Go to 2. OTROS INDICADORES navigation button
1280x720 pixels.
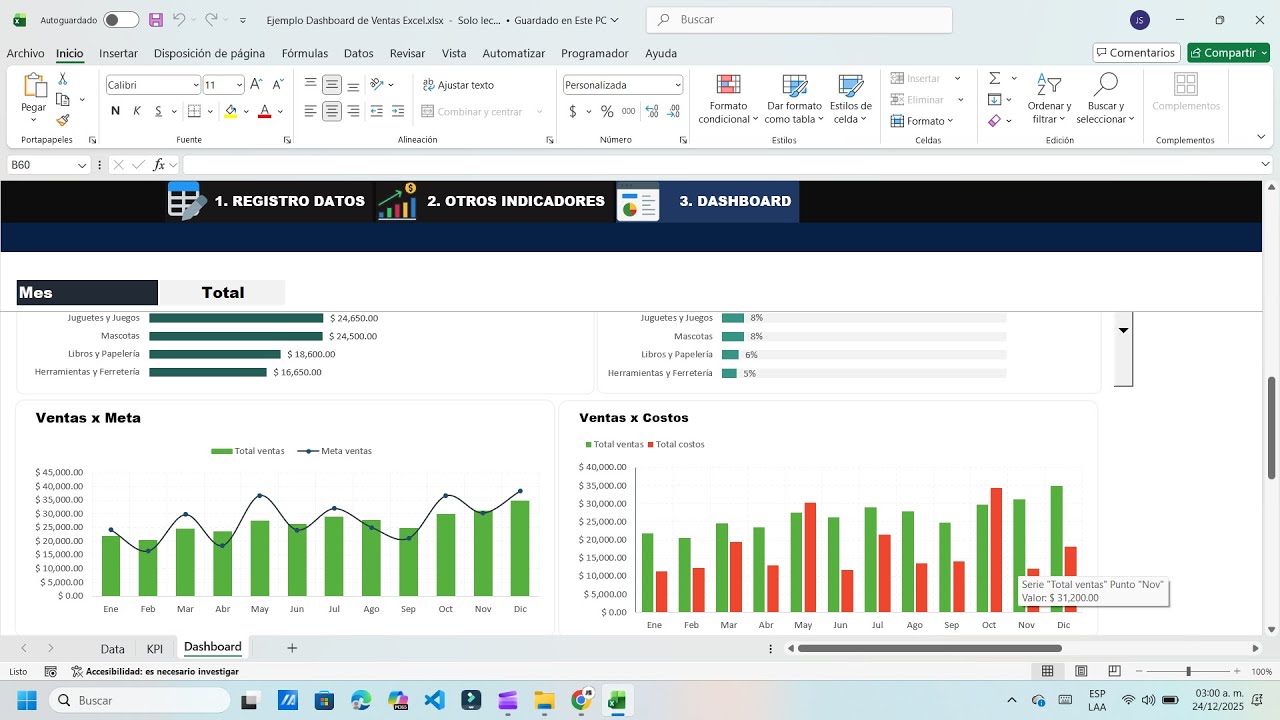click(x=493, y=201)
